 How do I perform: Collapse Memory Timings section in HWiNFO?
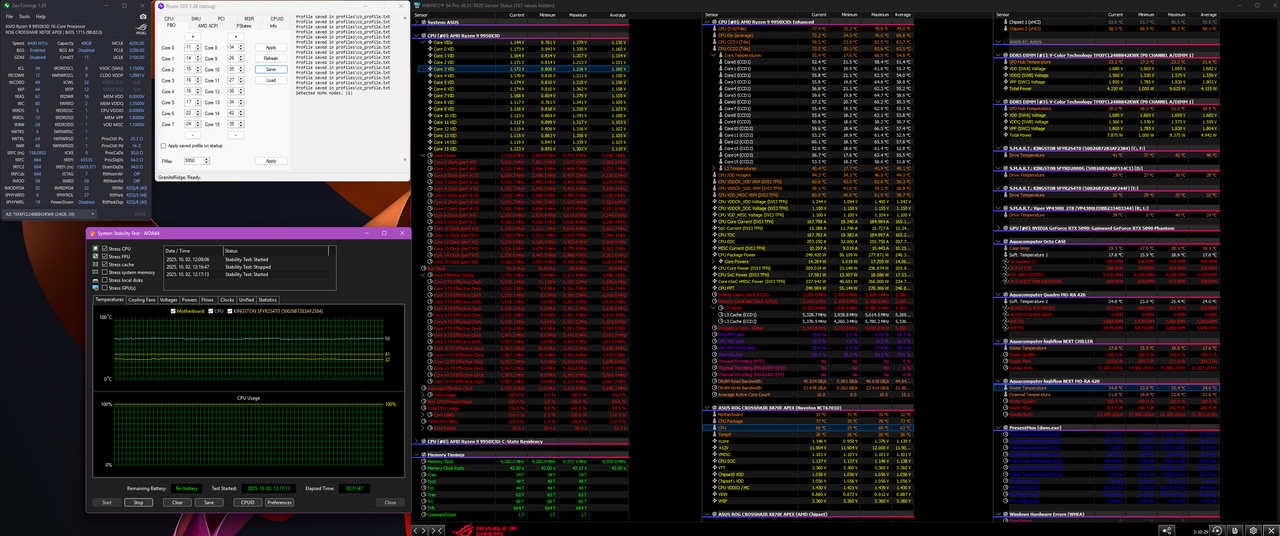416,455
